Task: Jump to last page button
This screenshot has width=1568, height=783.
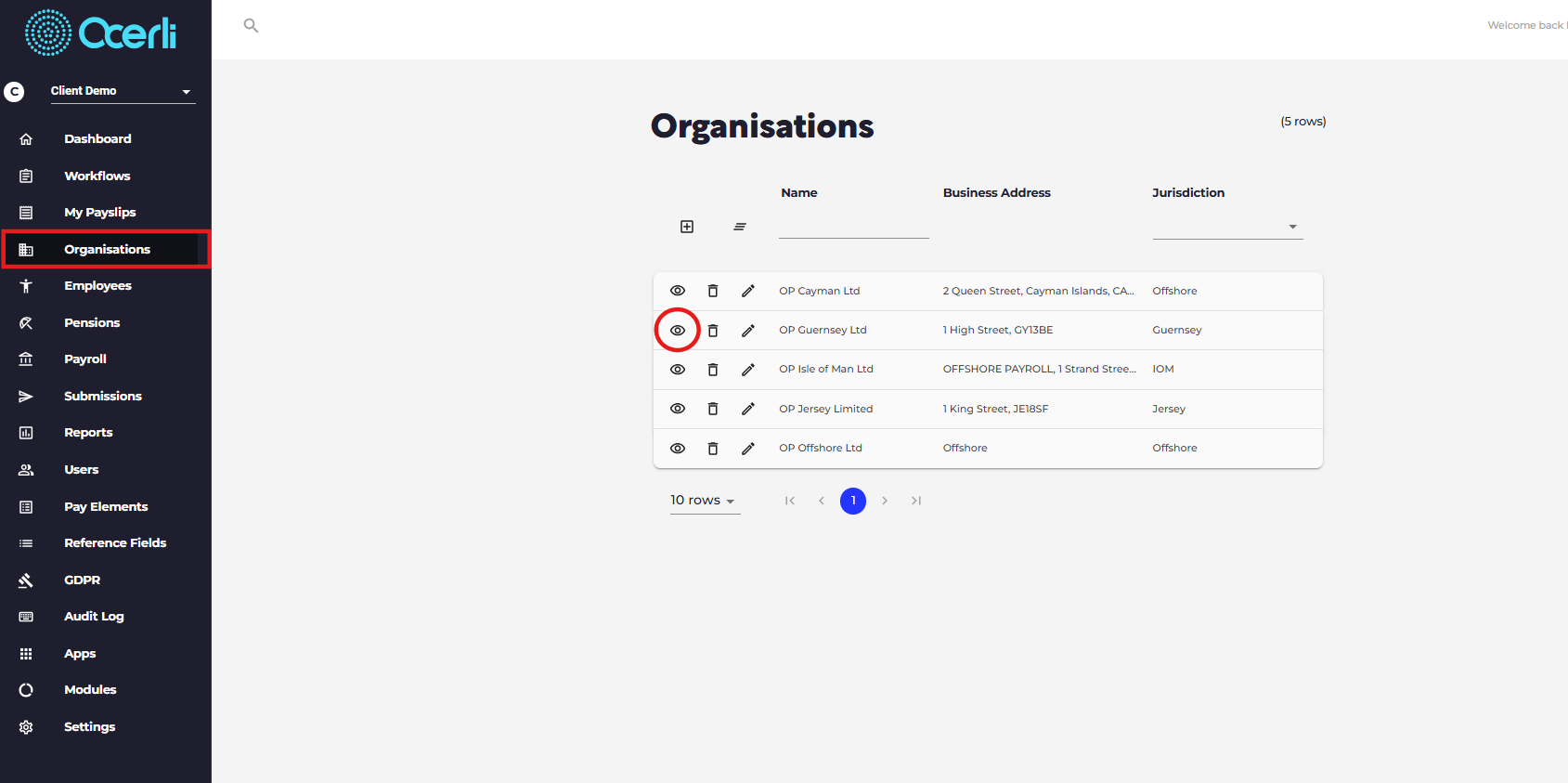Action: 916,501
